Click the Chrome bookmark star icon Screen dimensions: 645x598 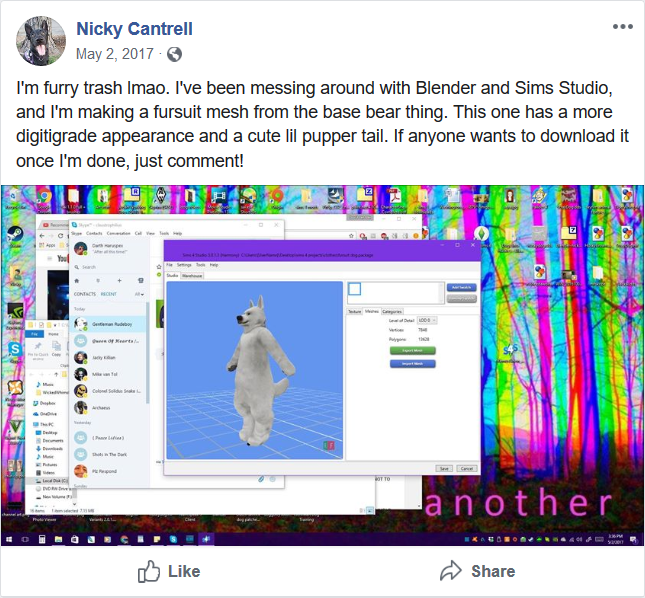point(351,236)
